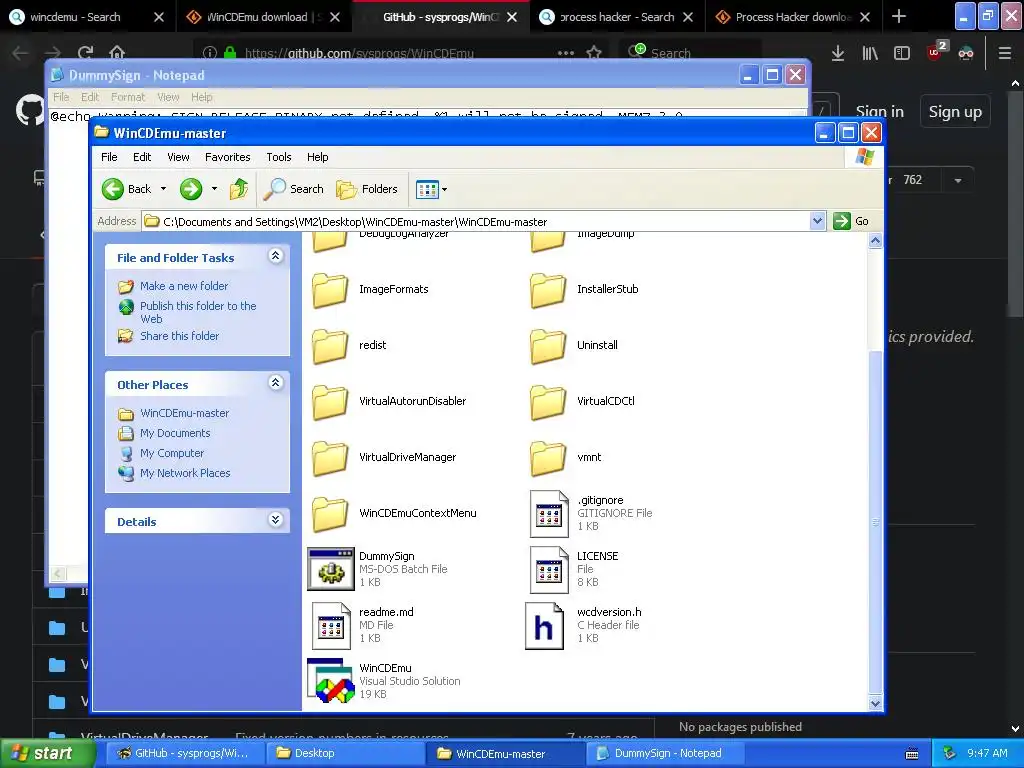Open the Favorites menu
The height and width of the screenshot is (768, 1024).
click(227, 157)
